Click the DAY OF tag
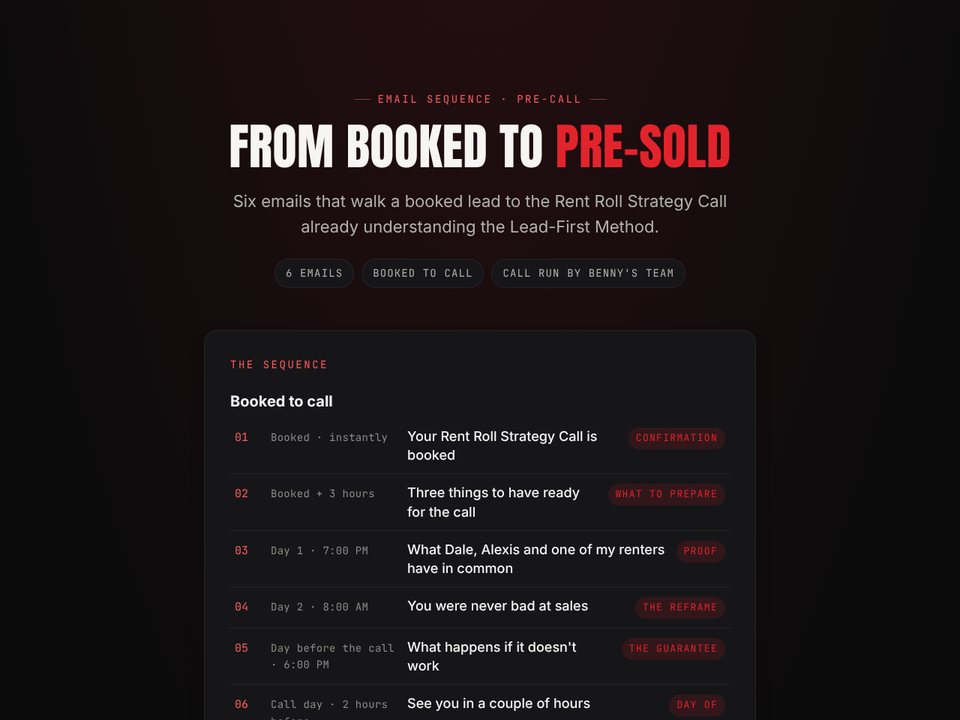The width and height of the screenshot is (960, 720). pyautogui.click(x=697, y=705)
